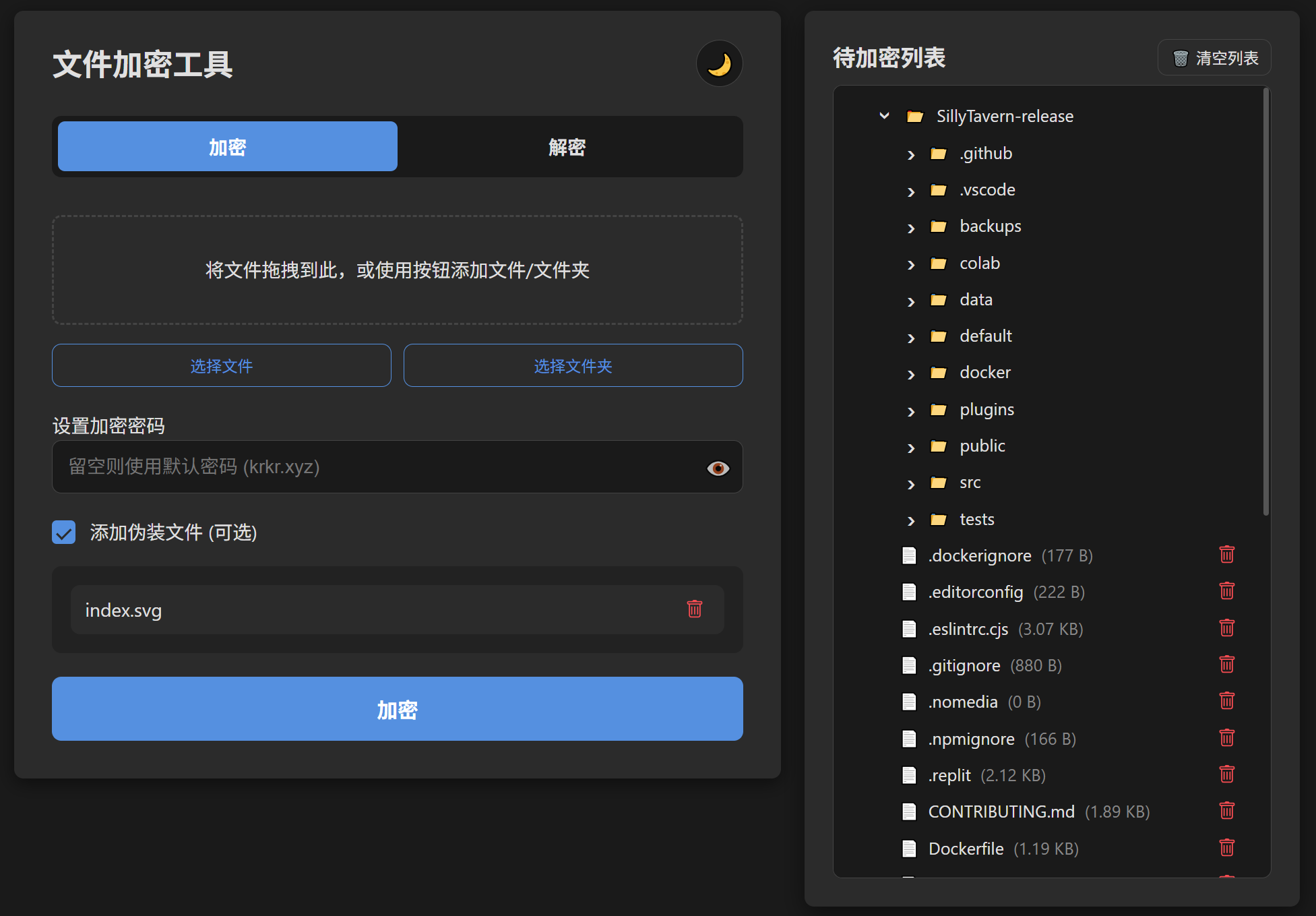Remove Dockerfile using the red trash icon
Image resolution: width=1316 pixels, height=916 pixels.
[x=1226, y=848]
